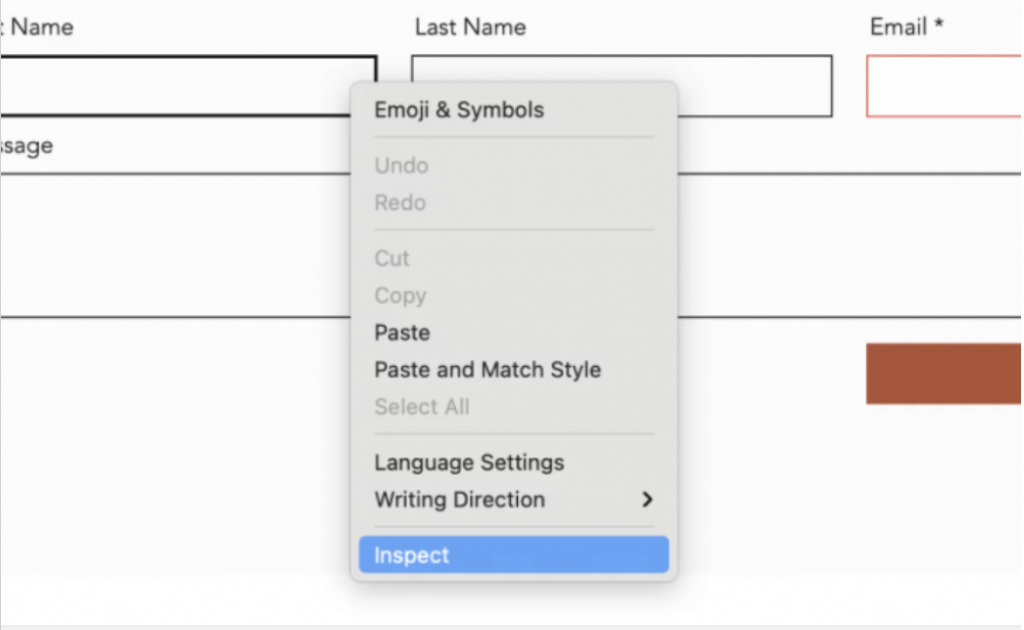Focus the required Email field

tap(950, 86)
